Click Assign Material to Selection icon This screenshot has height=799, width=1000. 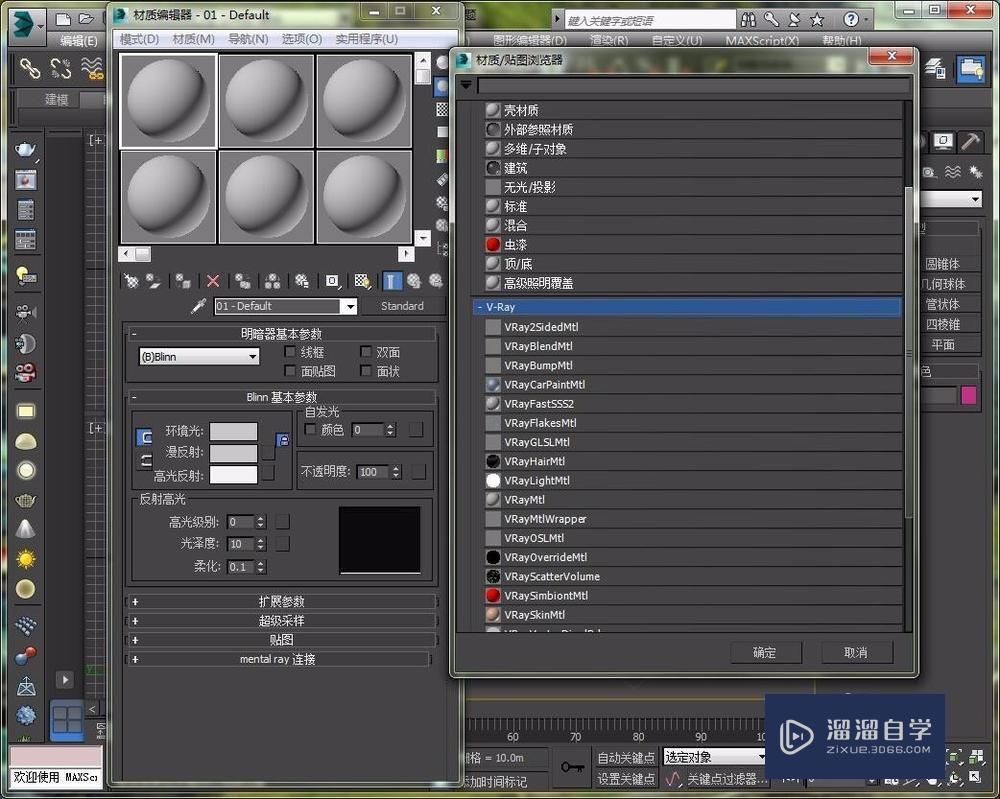tap(183, 281)
